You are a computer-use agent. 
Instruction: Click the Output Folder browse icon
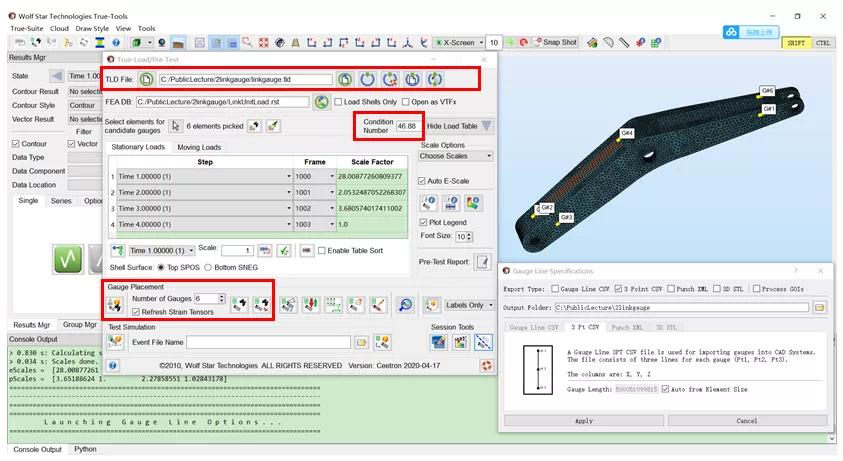(x=819, y=308)
